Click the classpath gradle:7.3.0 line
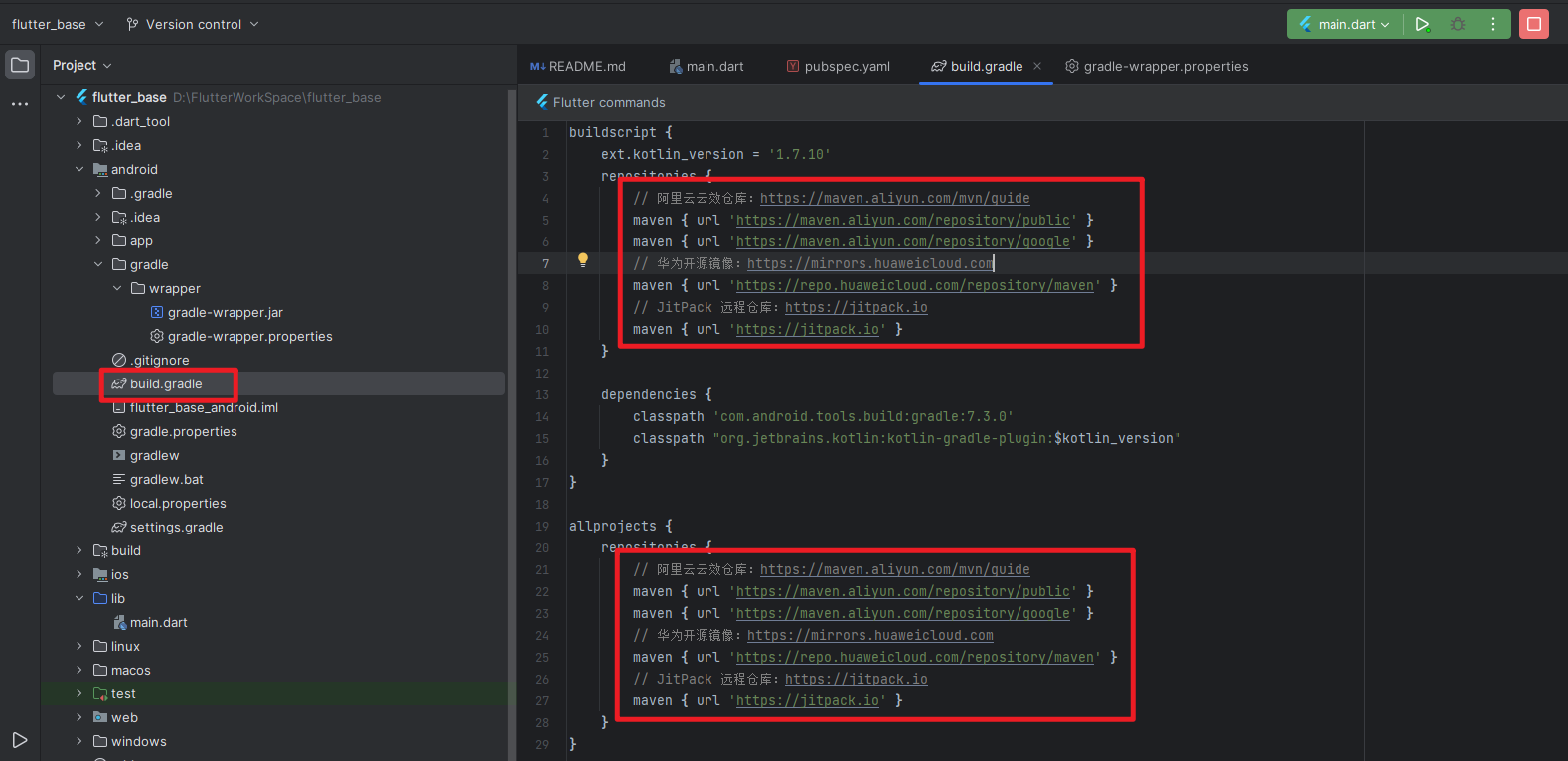Viewport: 1568px width, 761px height. coord(823,416)
